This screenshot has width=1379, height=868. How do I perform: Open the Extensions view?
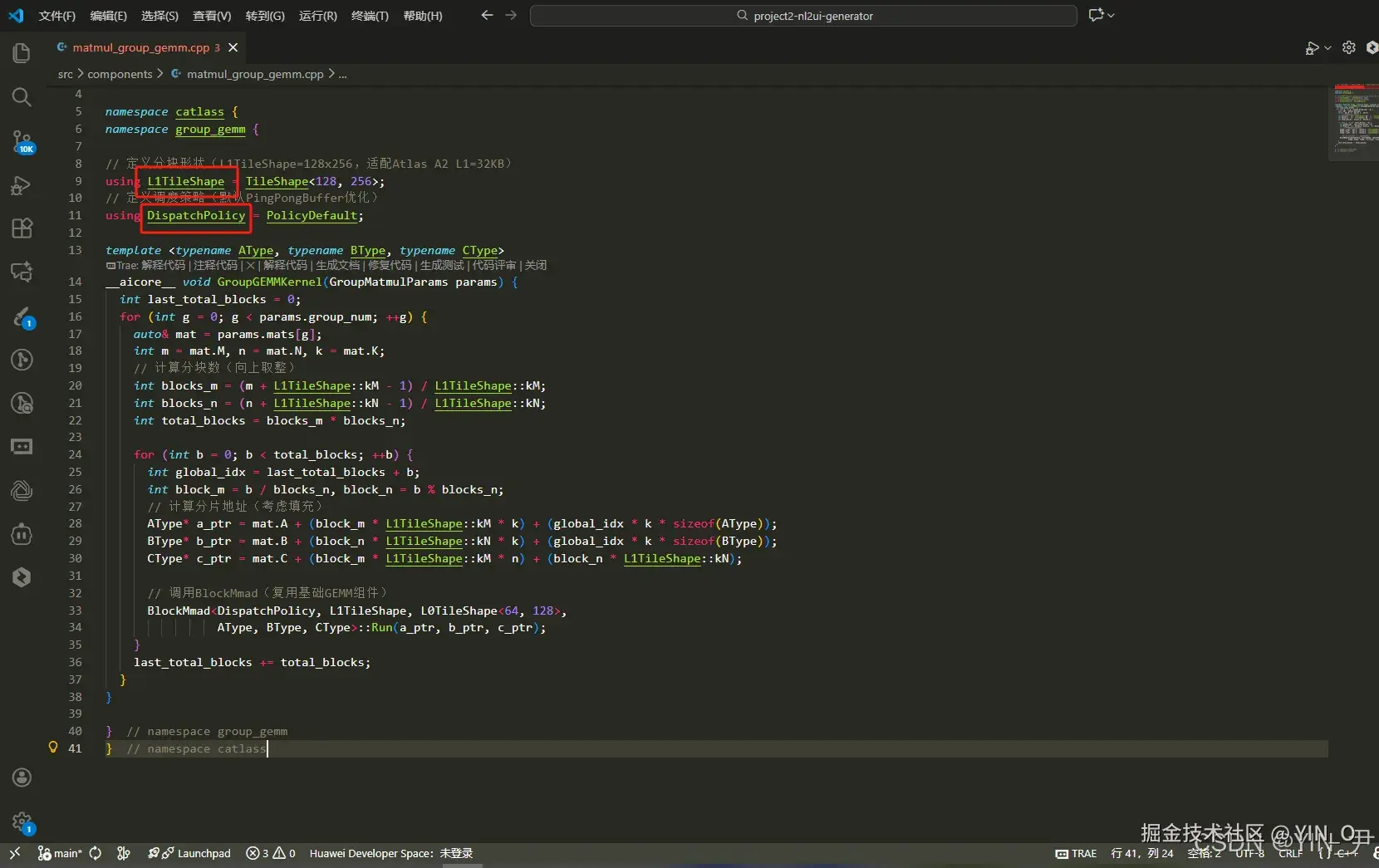click(22, 228)
